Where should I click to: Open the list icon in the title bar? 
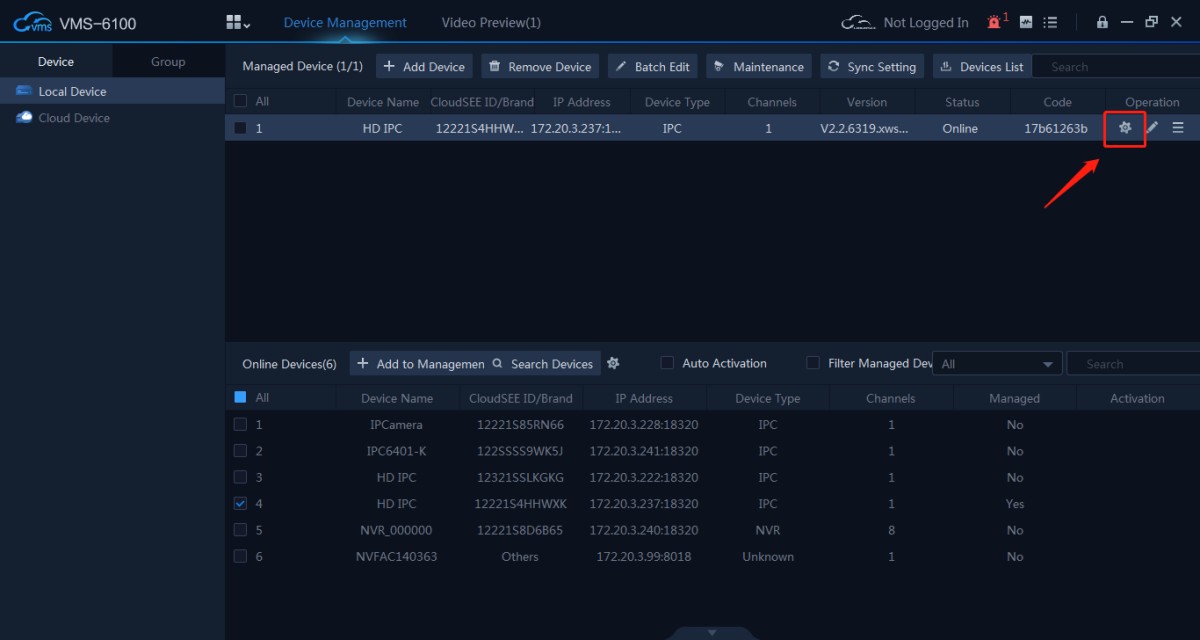[1050, 22]
